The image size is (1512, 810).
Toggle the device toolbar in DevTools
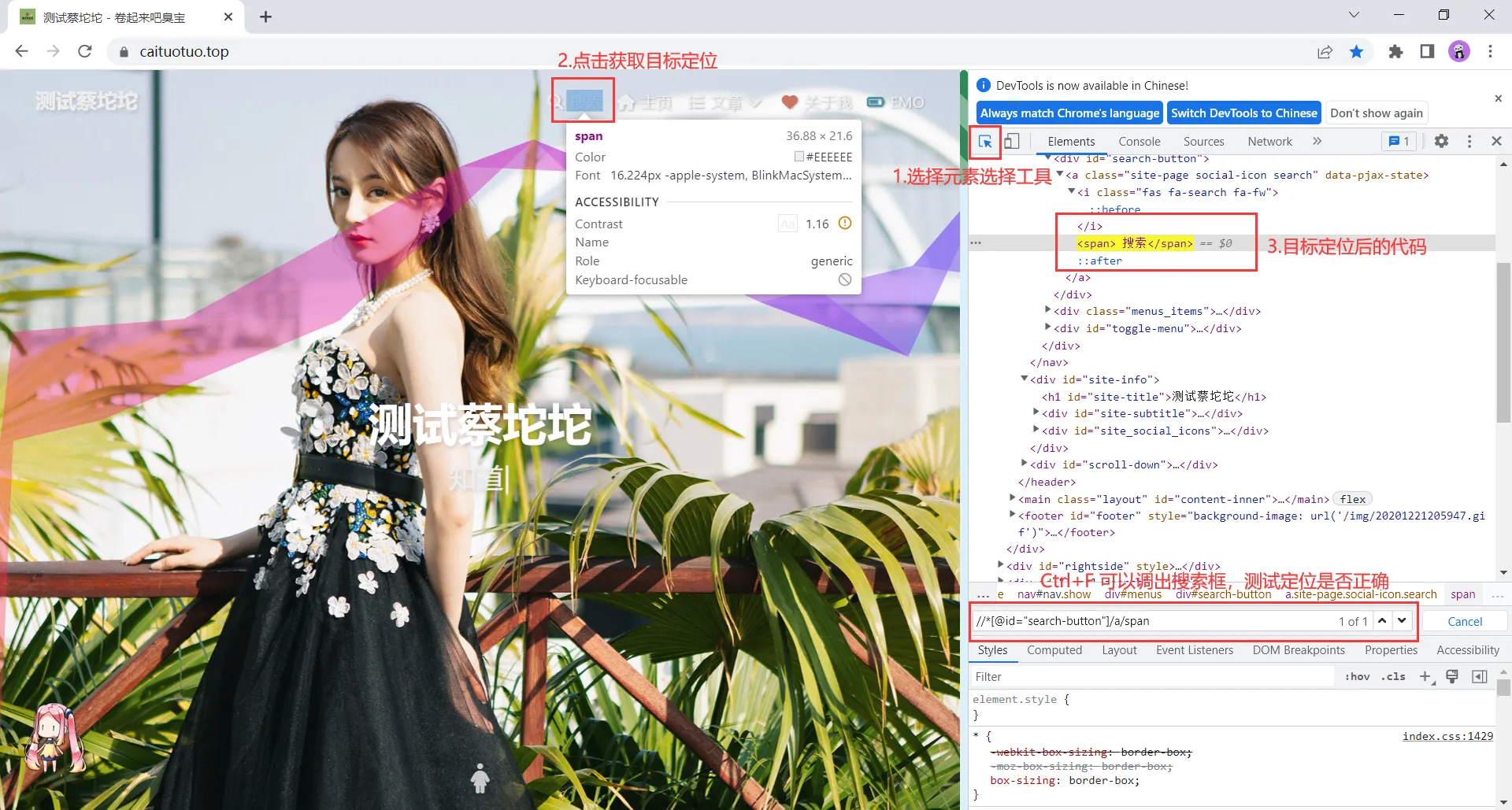[1012, 142]
